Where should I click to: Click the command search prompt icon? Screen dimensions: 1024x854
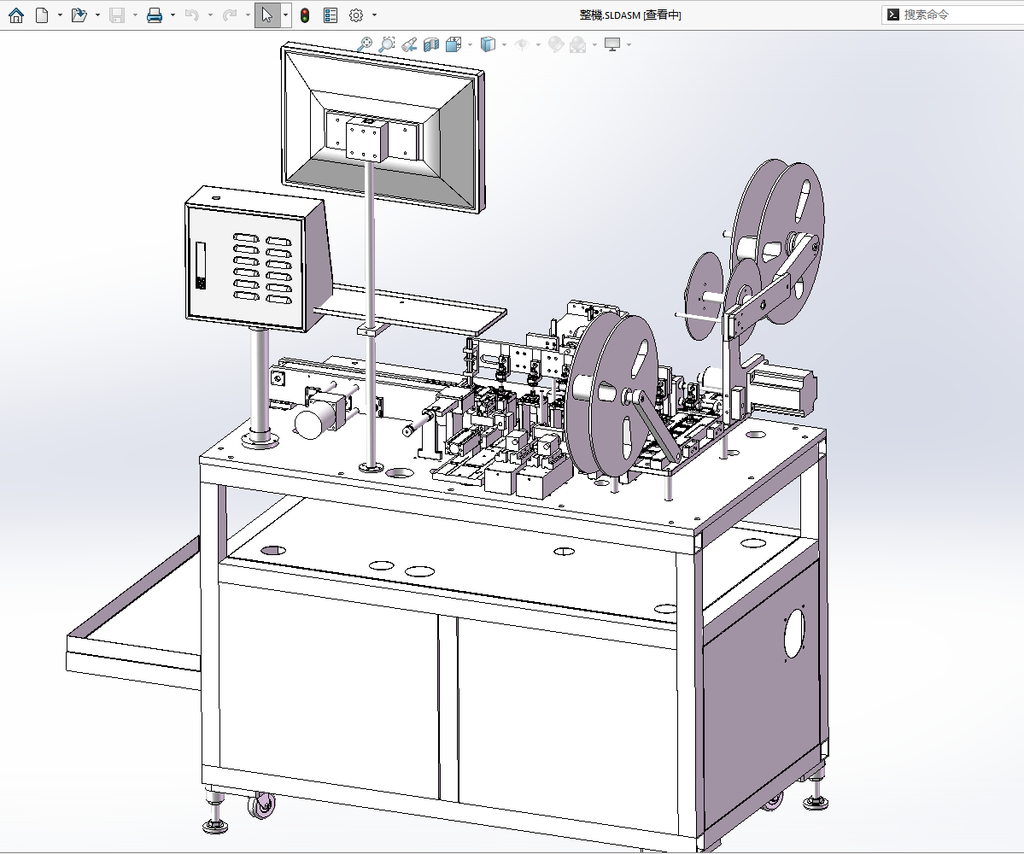coord(893,14)
